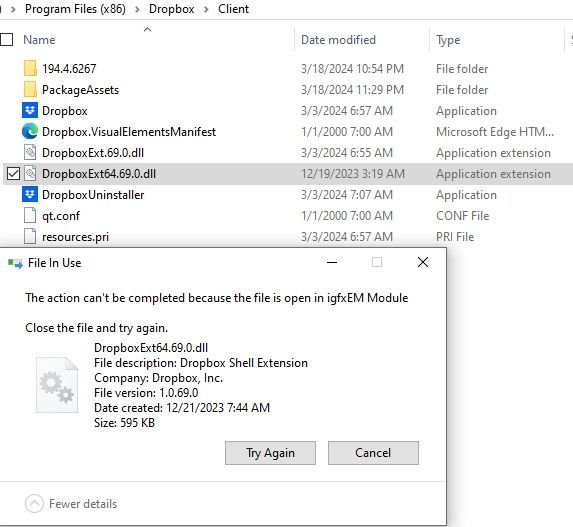Screen dimensions: 573x527
Task: Click date 3/3/2024 7:07 AM
Action: tap(347, 195)
